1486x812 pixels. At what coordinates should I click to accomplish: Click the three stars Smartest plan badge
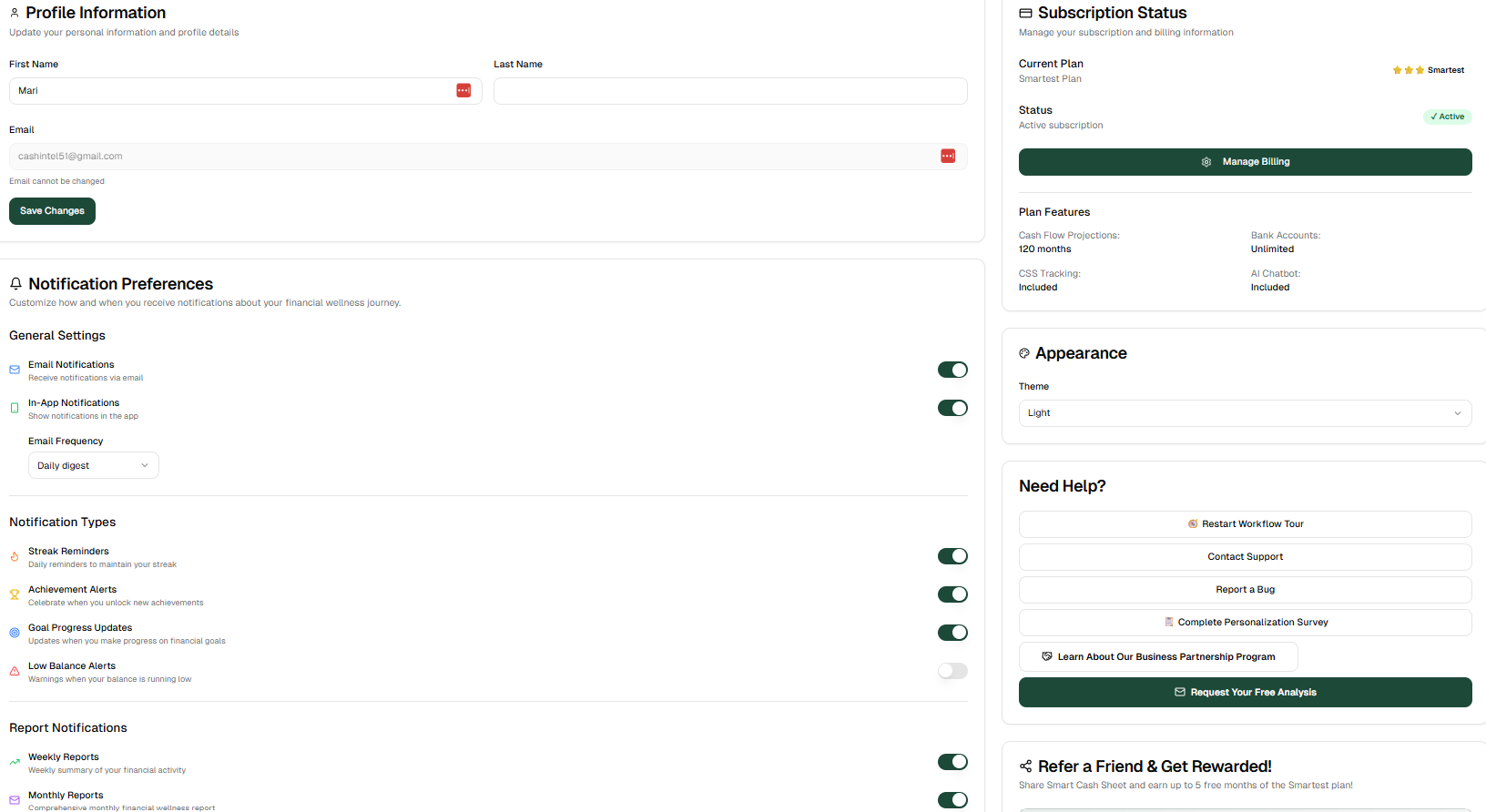(1428, 70)
